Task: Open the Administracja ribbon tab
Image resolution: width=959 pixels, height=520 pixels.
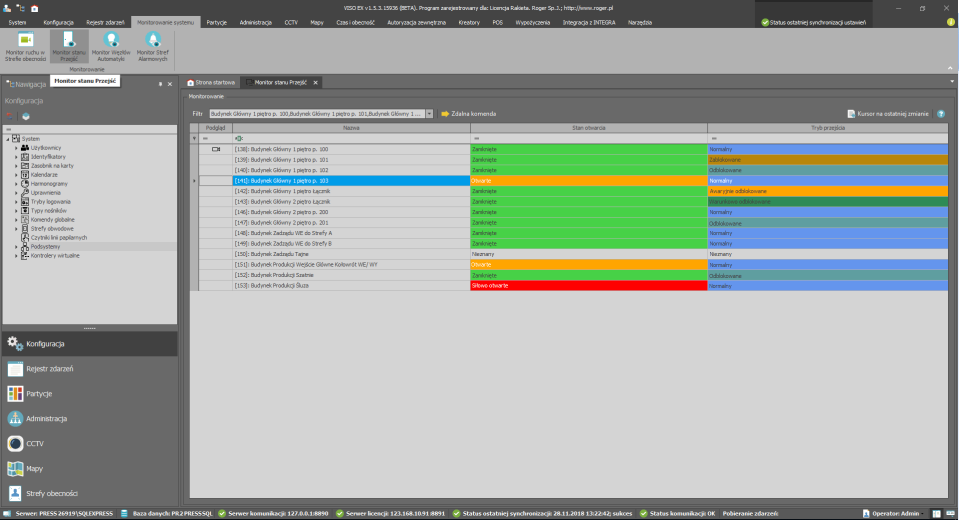Action: click(255, 21)
